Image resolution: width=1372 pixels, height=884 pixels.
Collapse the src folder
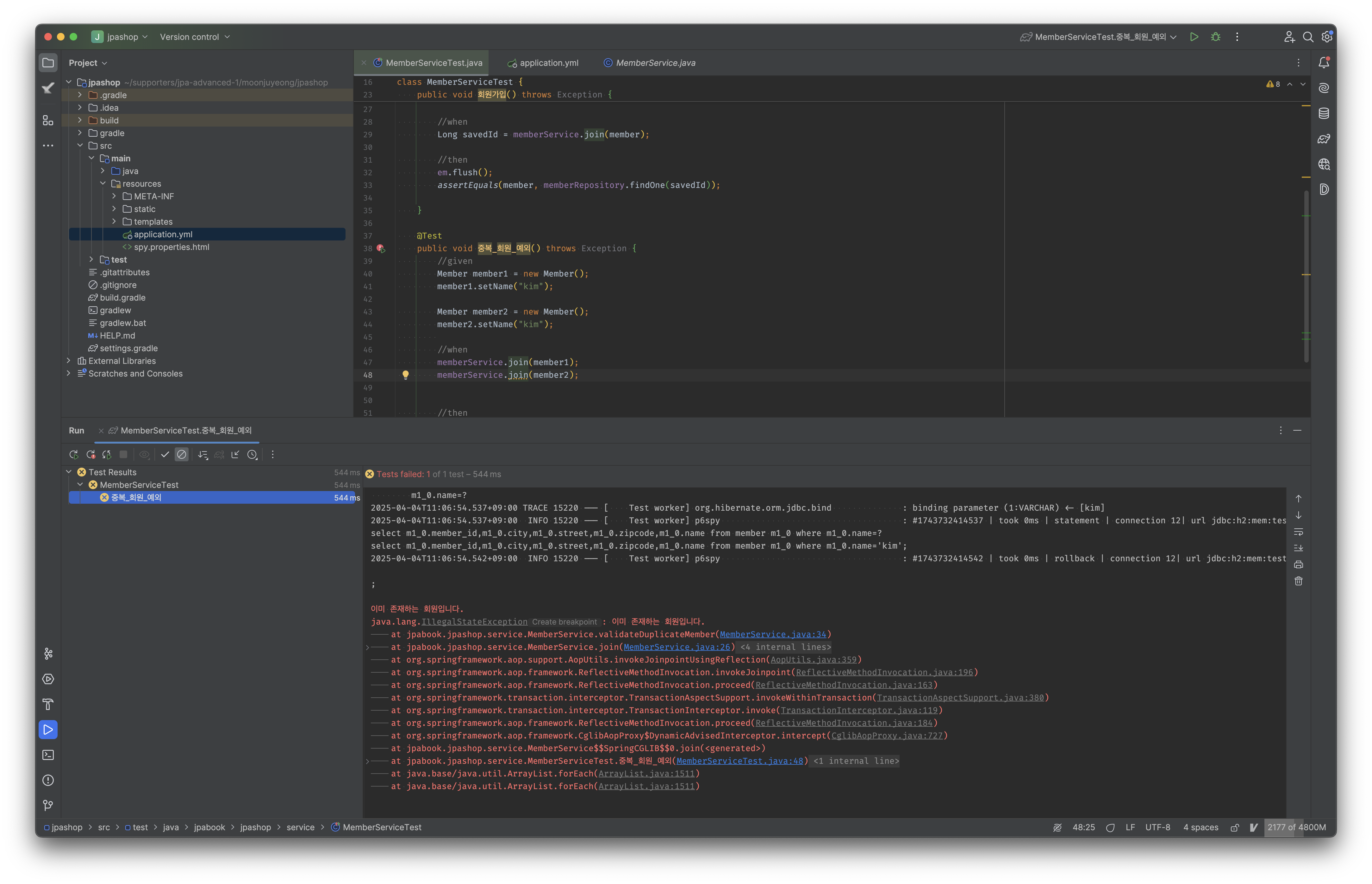[80, 145]
